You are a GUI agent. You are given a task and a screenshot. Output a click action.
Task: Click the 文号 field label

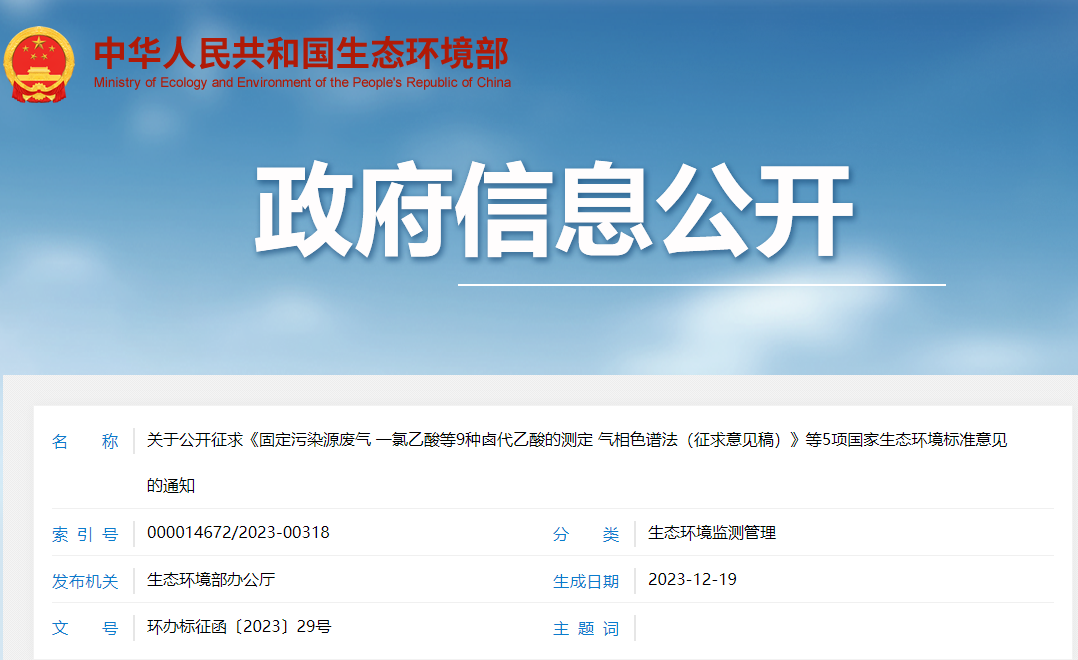pyautogui.click(x=87, y=629)
